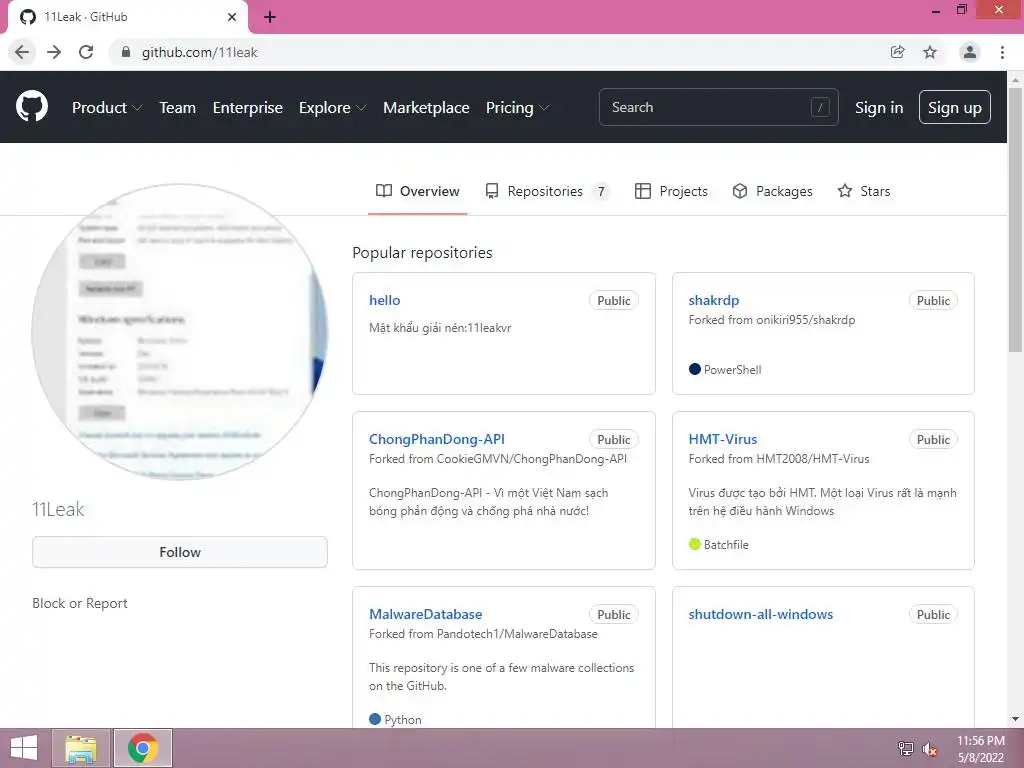Click the 11Leak profile avatar image
The image size is (1024, 768).
(x=180, y=332)
